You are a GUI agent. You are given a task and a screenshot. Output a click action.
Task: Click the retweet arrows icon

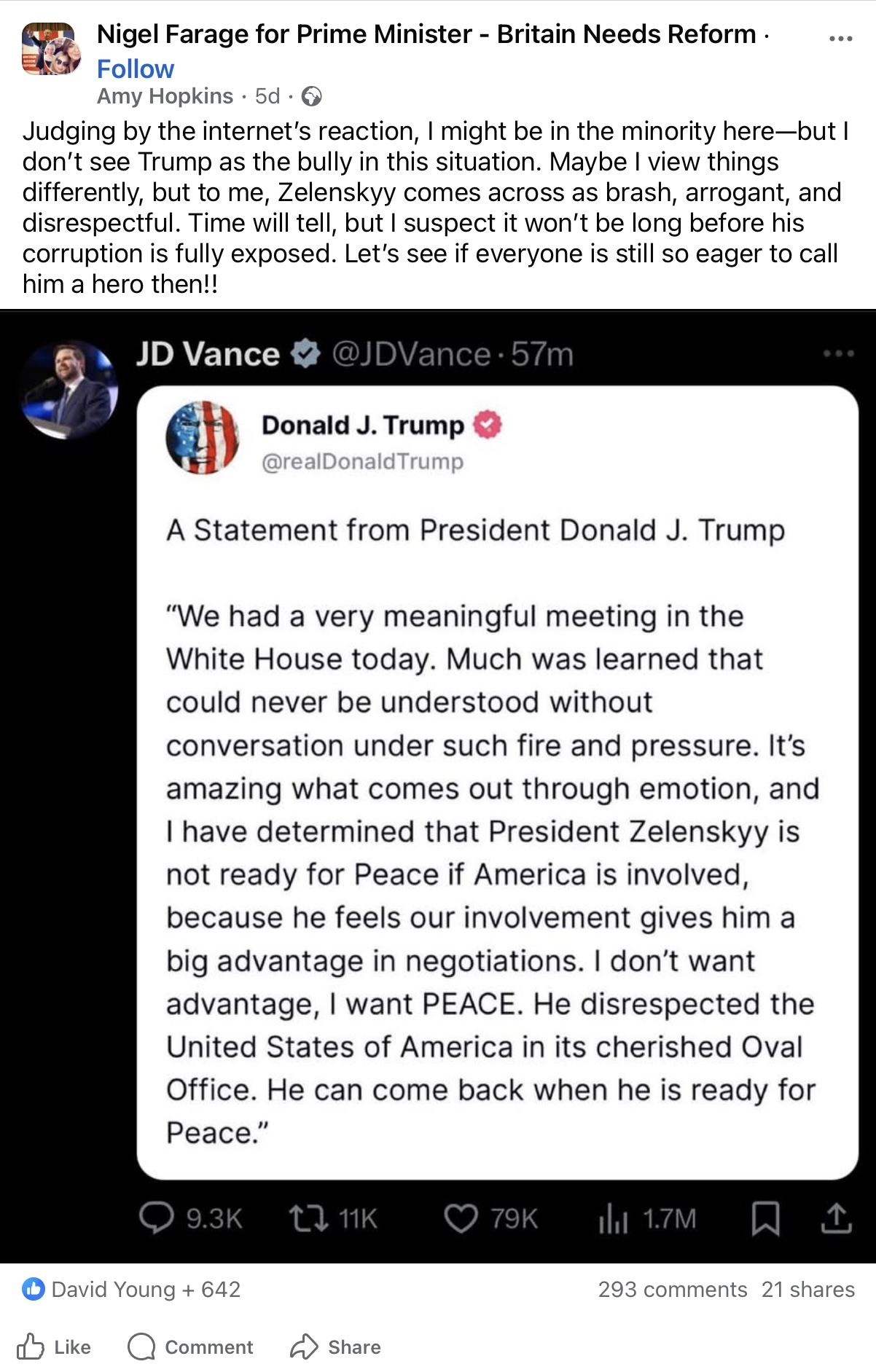(x=309, y=1218)
